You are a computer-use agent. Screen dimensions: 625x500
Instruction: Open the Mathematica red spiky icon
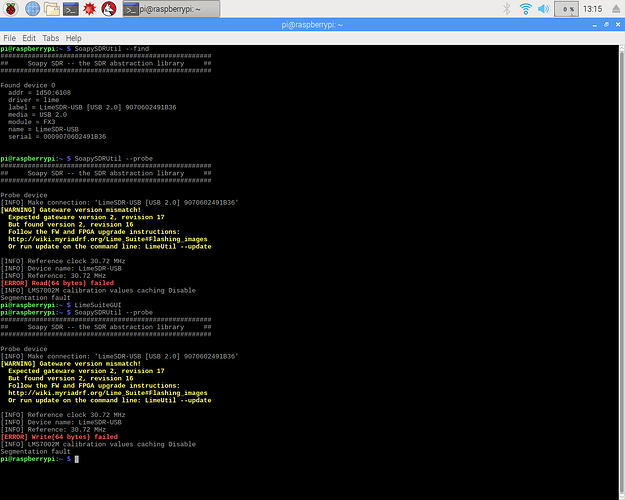click(90, 8)
